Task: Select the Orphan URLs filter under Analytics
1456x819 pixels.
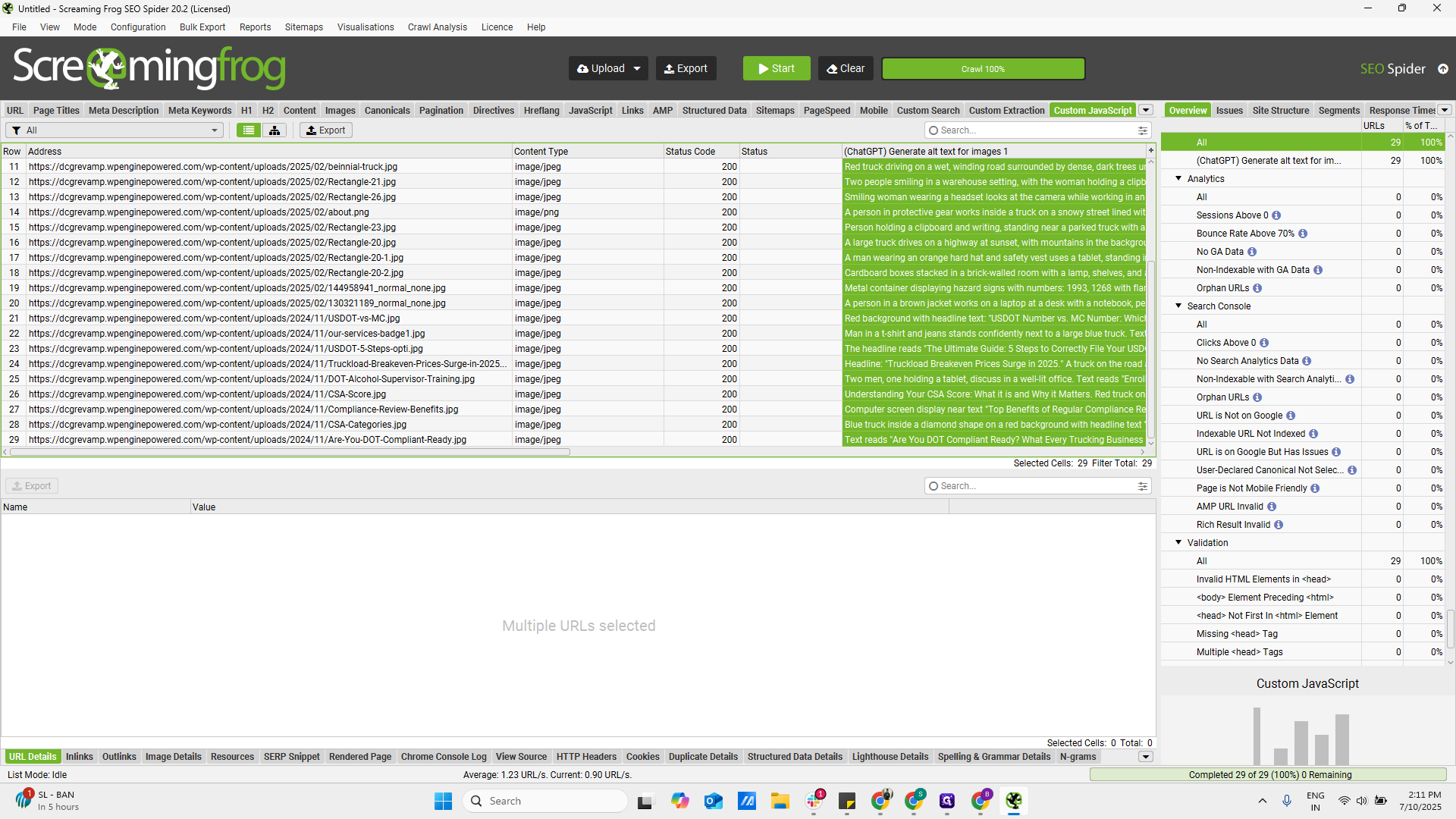Action: (x=1222, y=287)
